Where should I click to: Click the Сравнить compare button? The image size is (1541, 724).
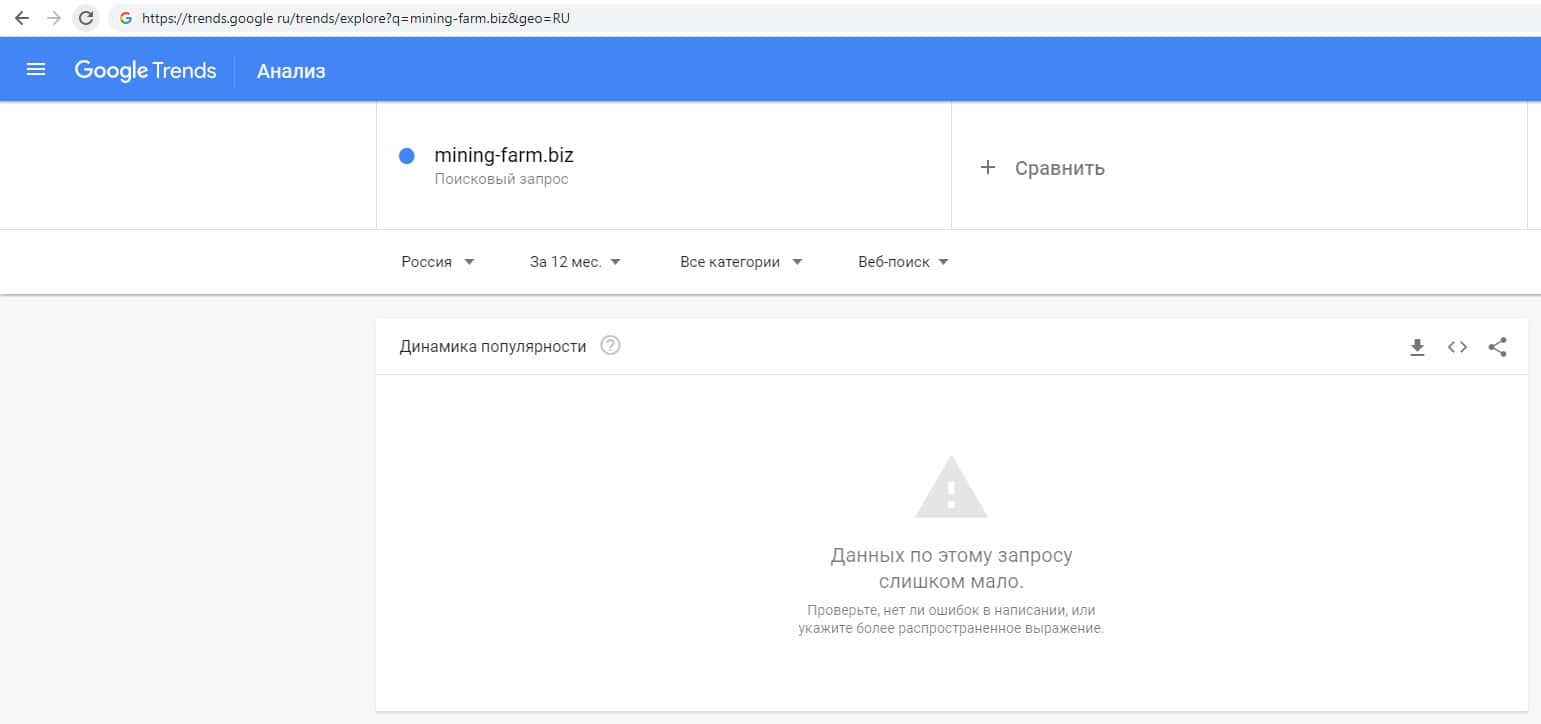tap(1059, 168)
